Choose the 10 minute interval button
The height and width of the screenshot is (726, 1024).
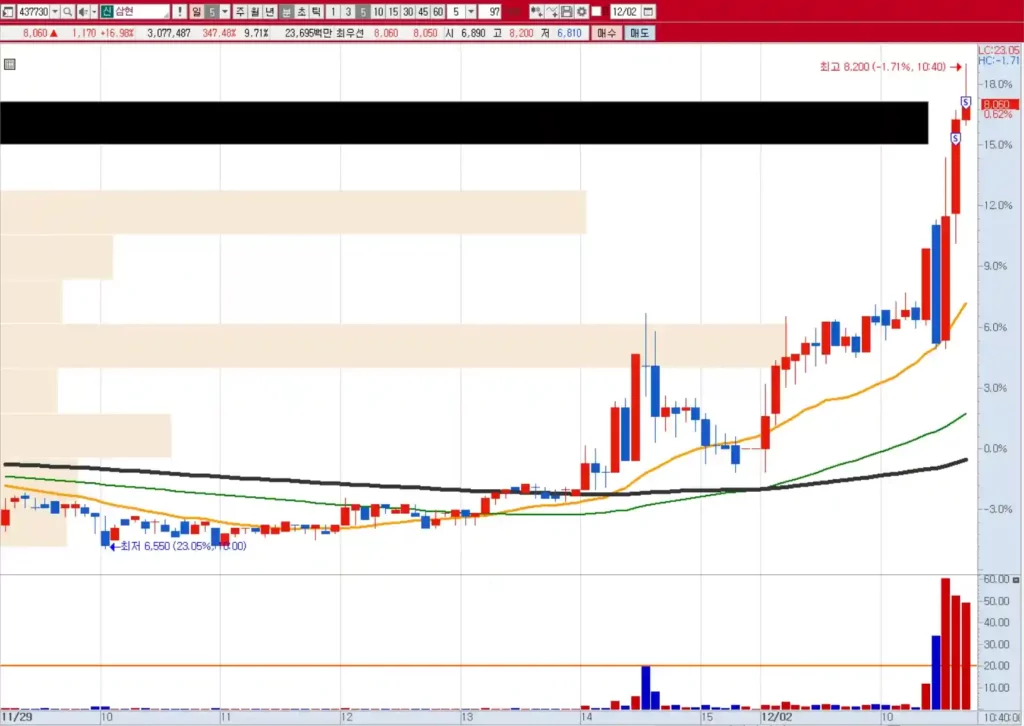378,12
